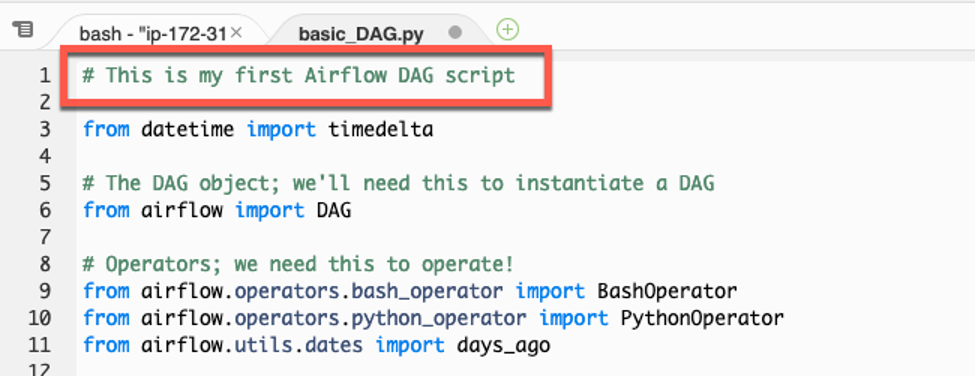
Task: Click 'PythonOperator' in line 10
Action: [702, 318]
